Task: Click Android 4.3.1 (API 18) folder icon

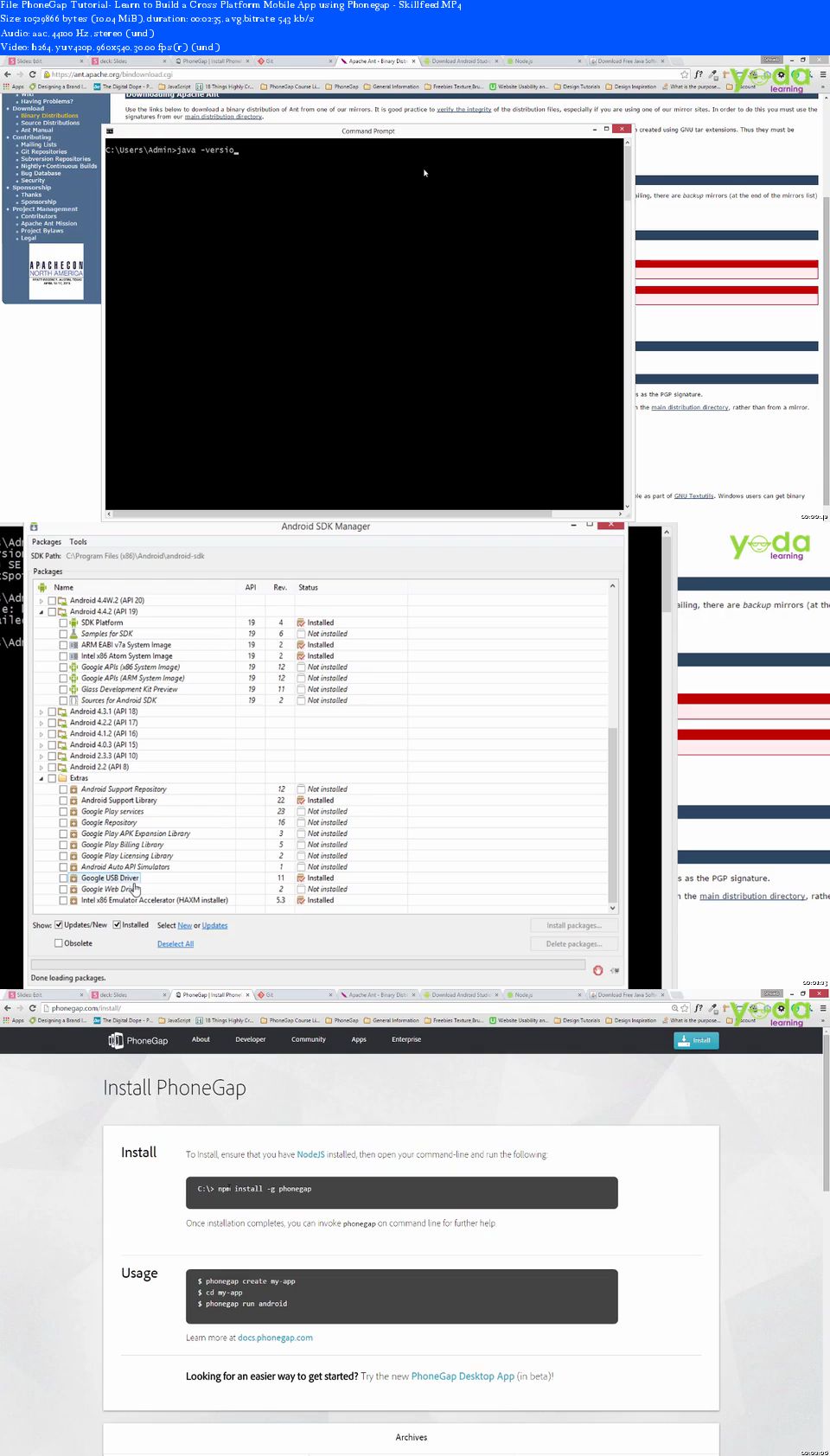Action: coord(63,712)
